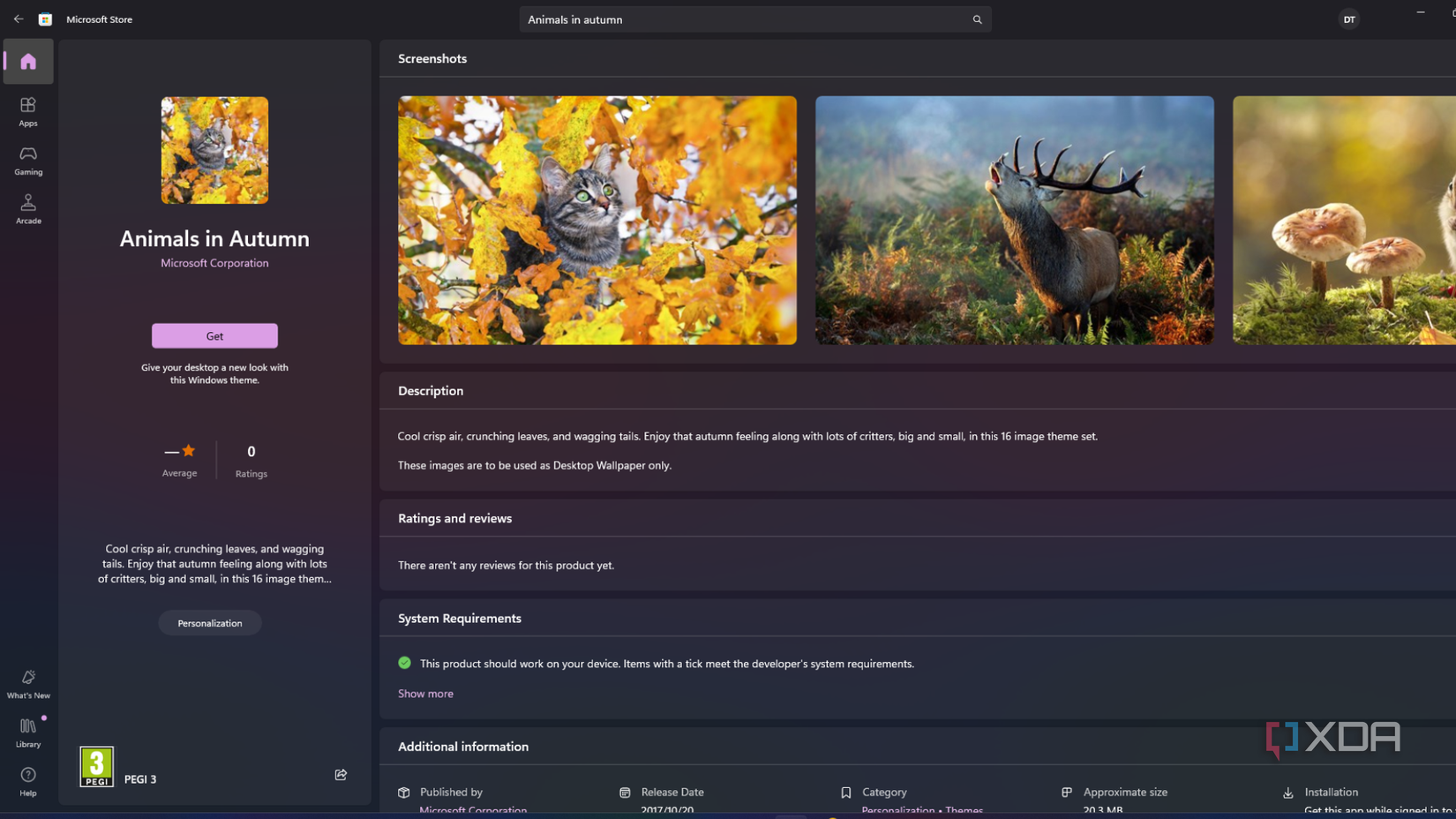The image size is (1456, 819).
Task: Click the search magnifier icon
Action: [x=976, y=19]
